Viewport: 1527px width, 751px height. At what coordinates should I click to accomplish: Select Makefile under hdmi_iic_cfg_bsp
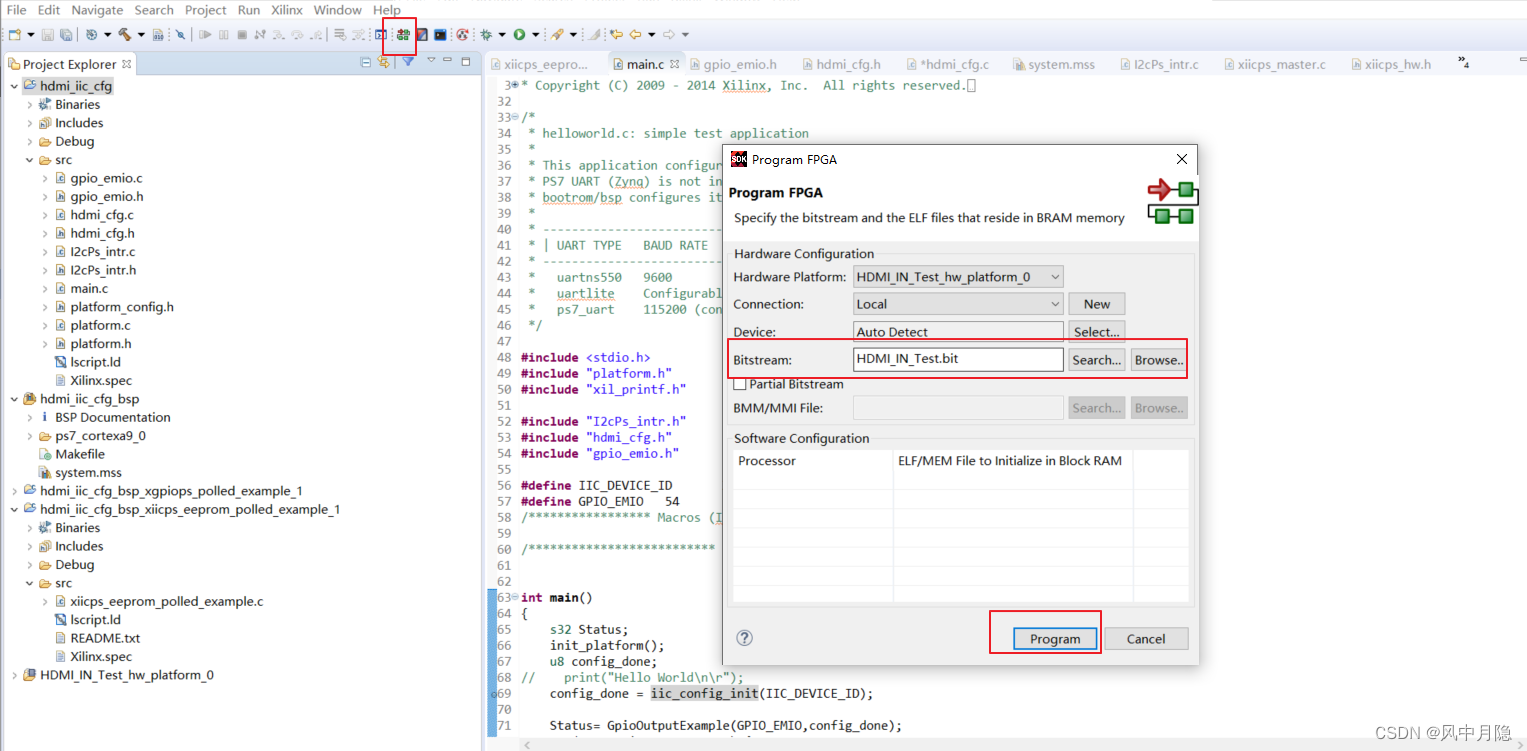[x=80, y=454]
